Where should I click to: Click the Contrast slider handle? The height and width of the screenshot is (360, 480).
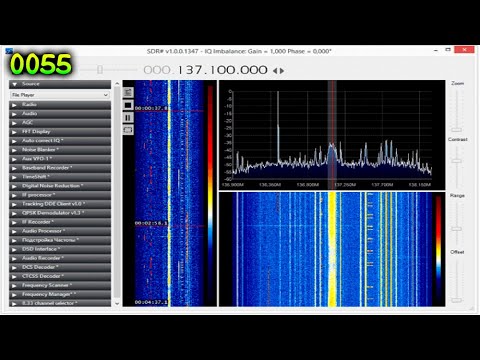pyautogui.click(x=456, y=161)
